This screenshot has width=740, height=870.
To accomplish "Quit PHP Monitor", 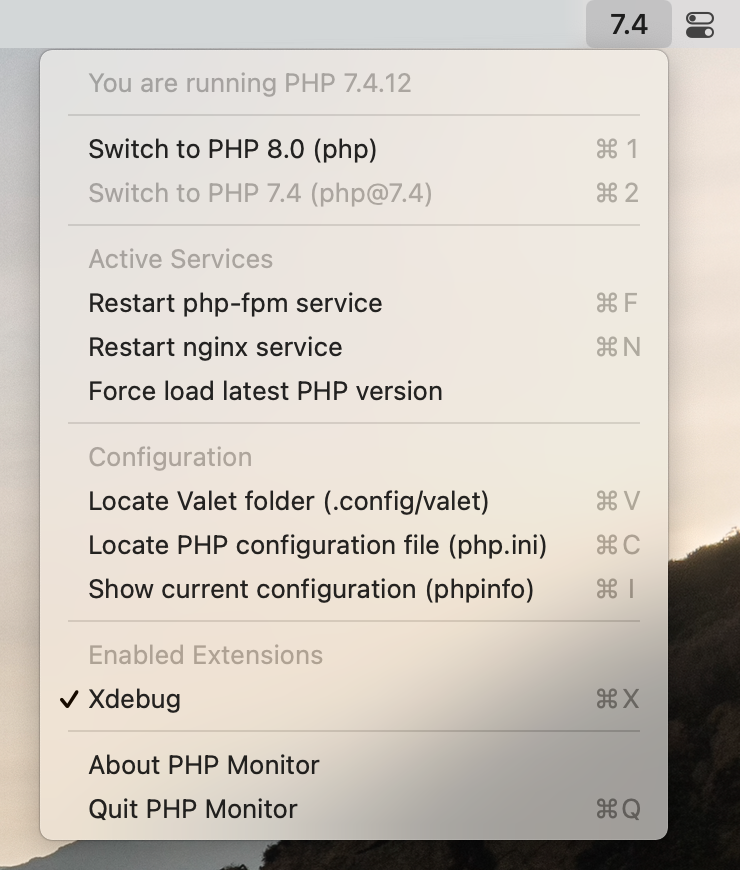I will [354, 809].
